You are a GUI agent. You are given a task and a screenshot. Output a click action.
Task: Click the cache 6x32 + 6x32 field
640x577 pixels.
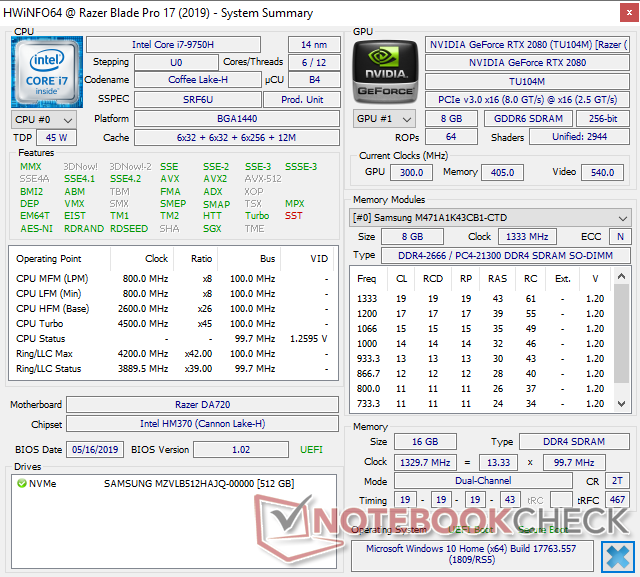tap(237, 138)
